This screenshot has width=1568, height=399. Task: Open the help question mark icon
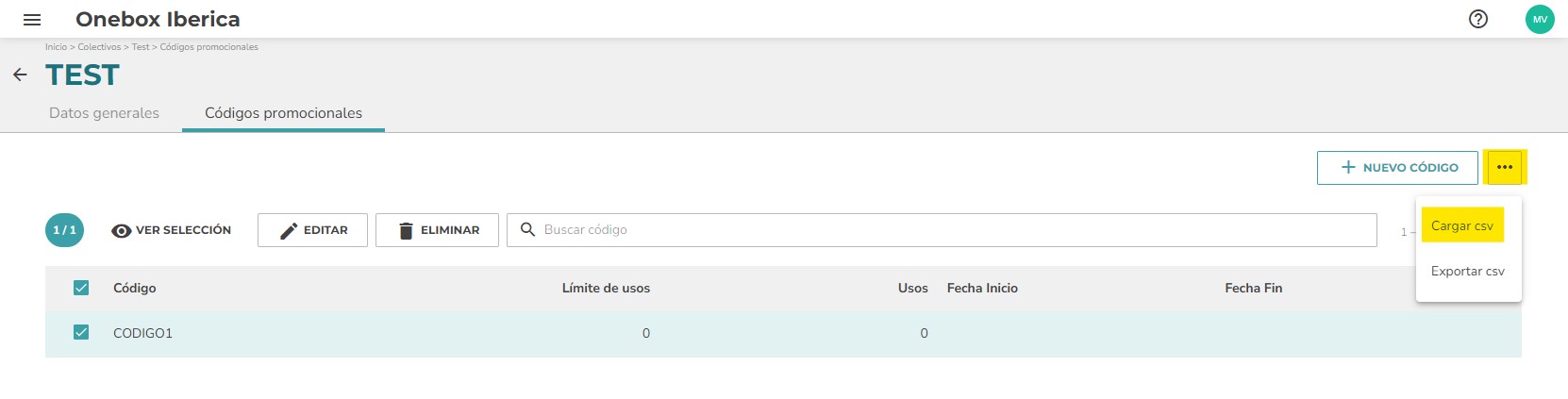pyautogui.click(x=1478, y=19)
